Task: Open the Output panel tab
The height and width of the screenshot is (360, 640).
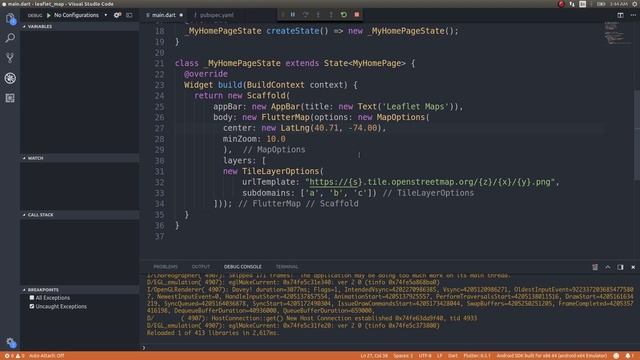Action: pyautogui.click(x=201, y=267)
